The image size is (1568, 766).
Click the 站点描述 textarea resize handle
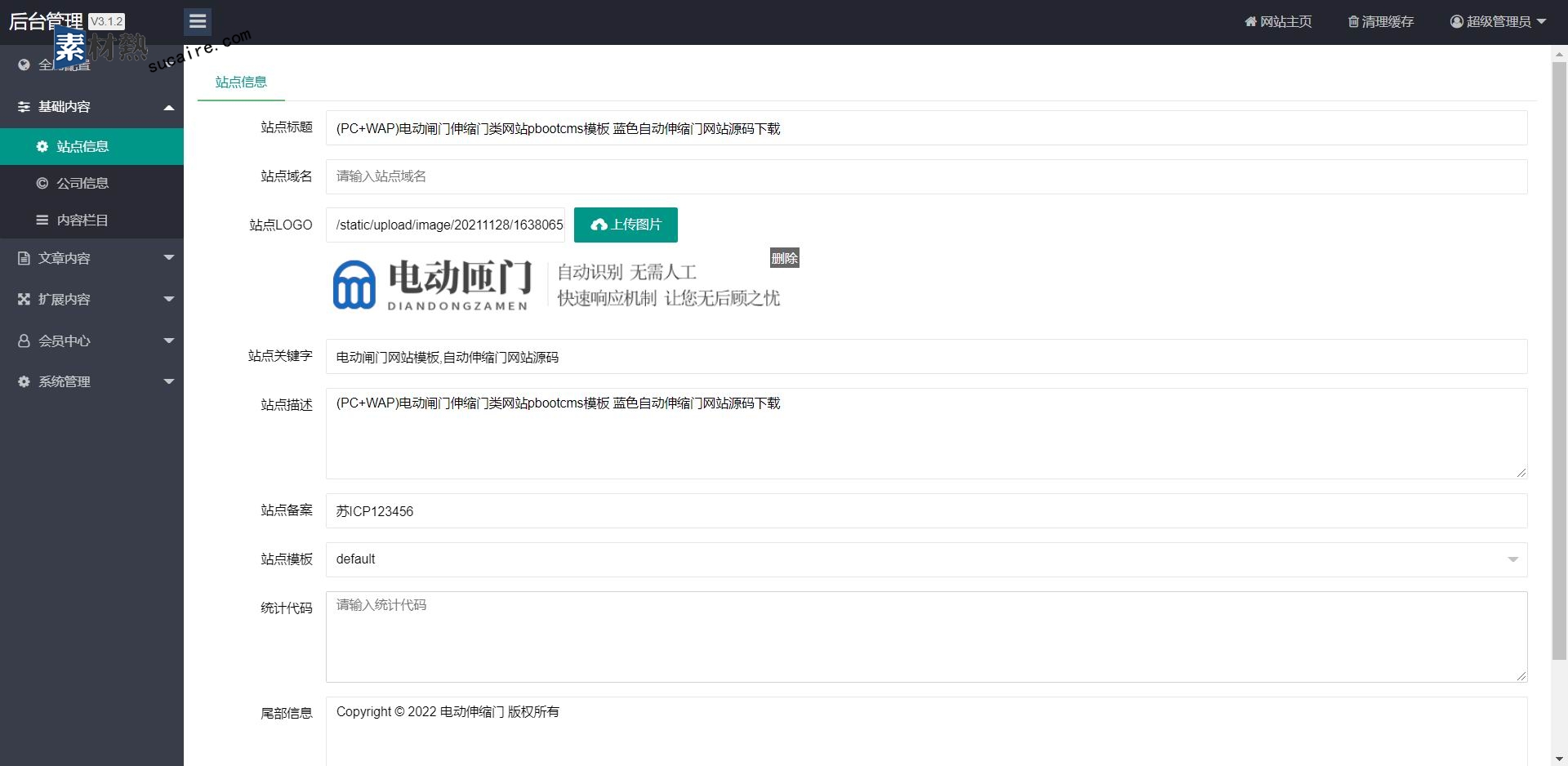(x=1521, y=473)
